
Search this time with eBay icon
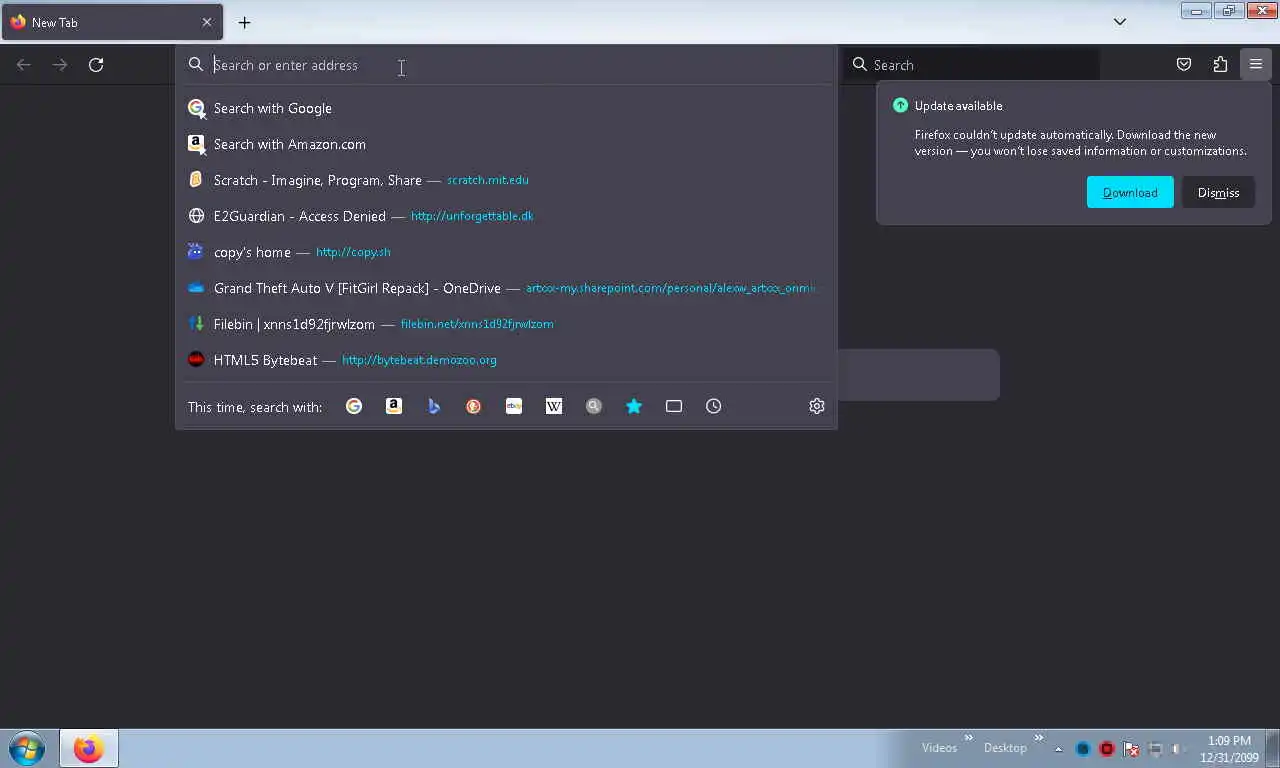tap(514, 406)
